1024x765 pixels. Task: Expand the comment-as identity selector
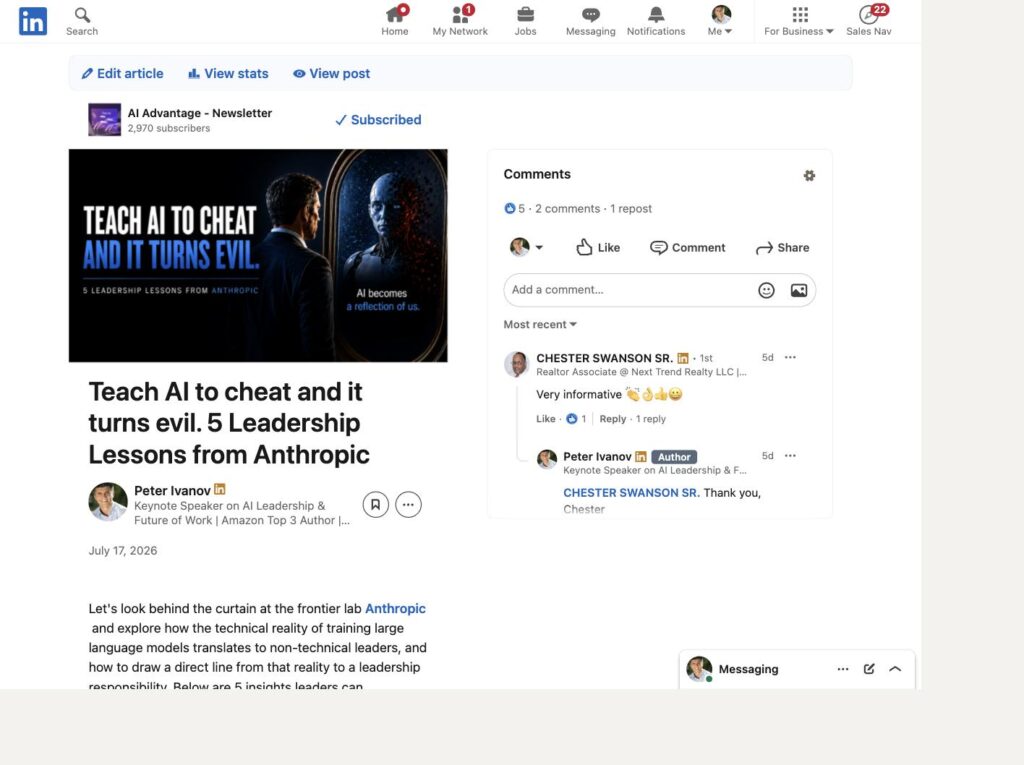[526, 247]
